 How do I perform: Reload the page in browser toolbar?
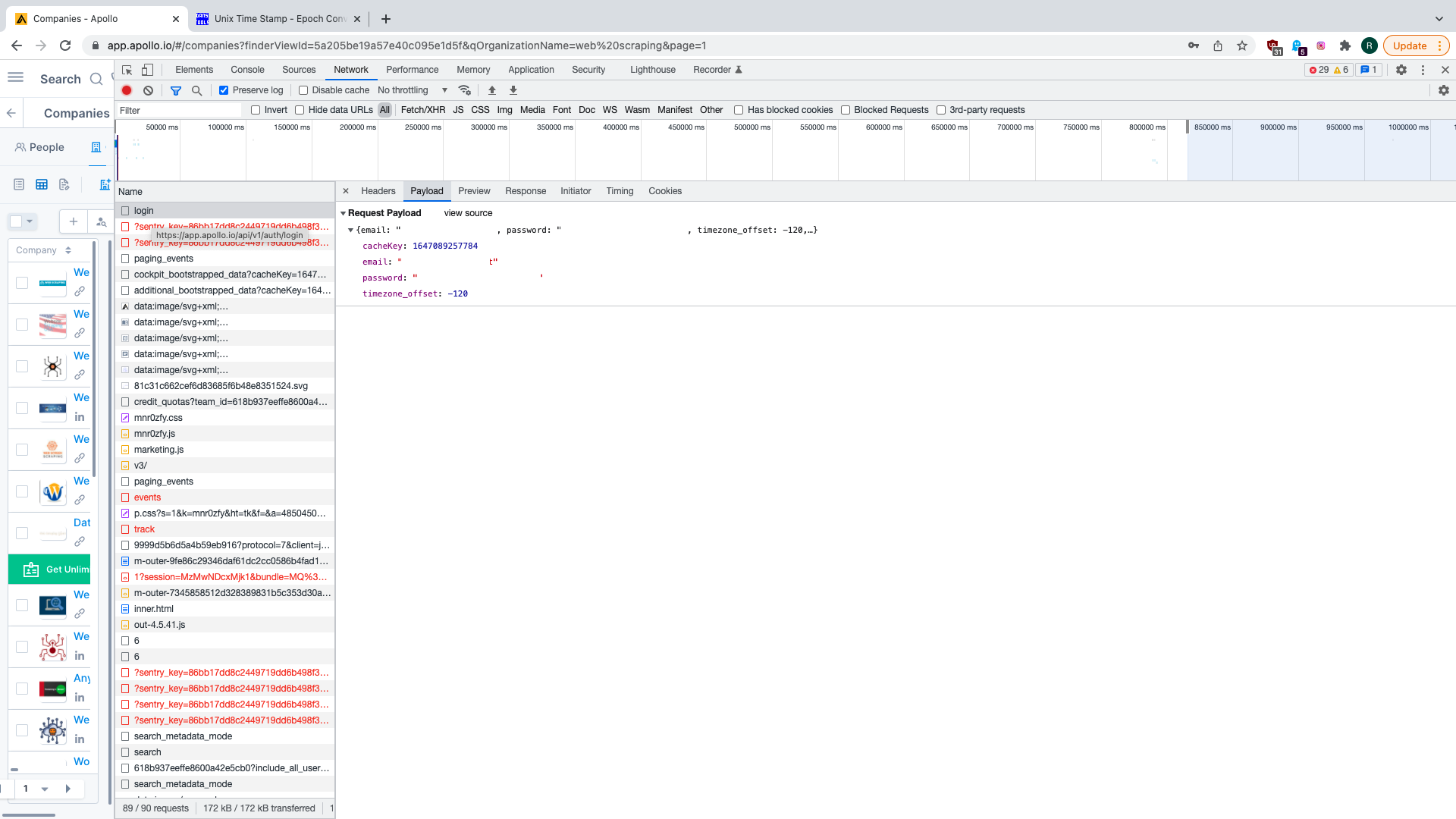tap(65, 45)
